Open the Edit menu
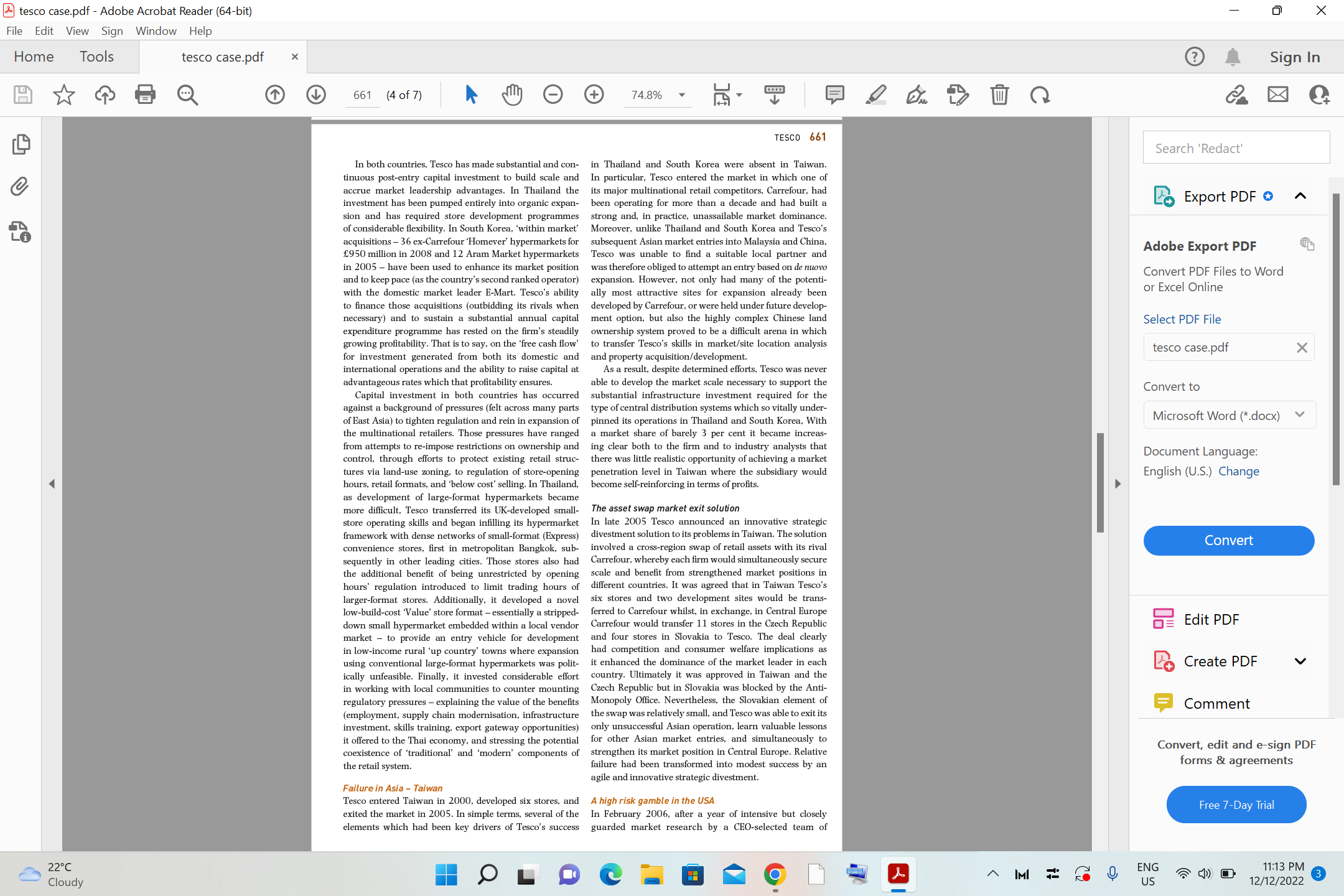 44,30
